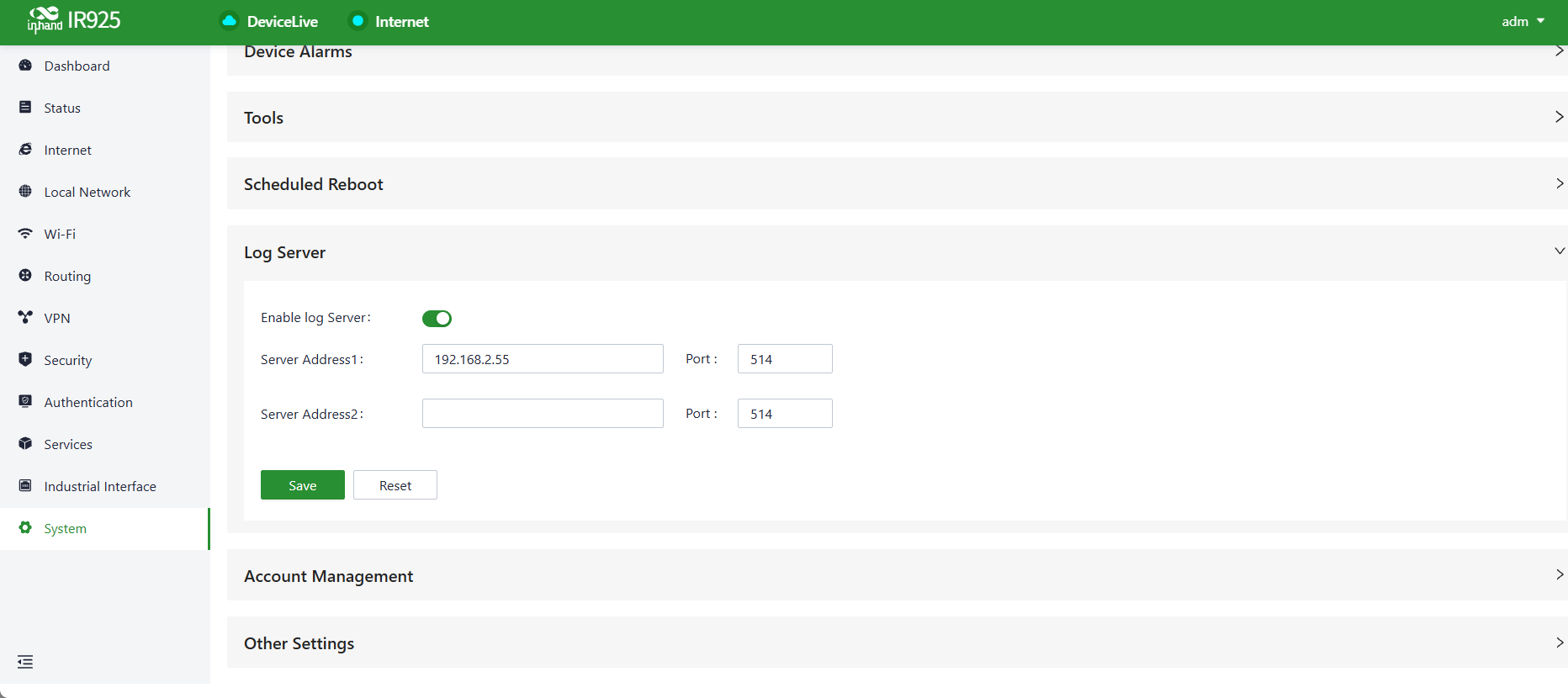Click the empty Server Address2 field
The width and height of the screenshot is (1568, 698).
pos(543,414)
